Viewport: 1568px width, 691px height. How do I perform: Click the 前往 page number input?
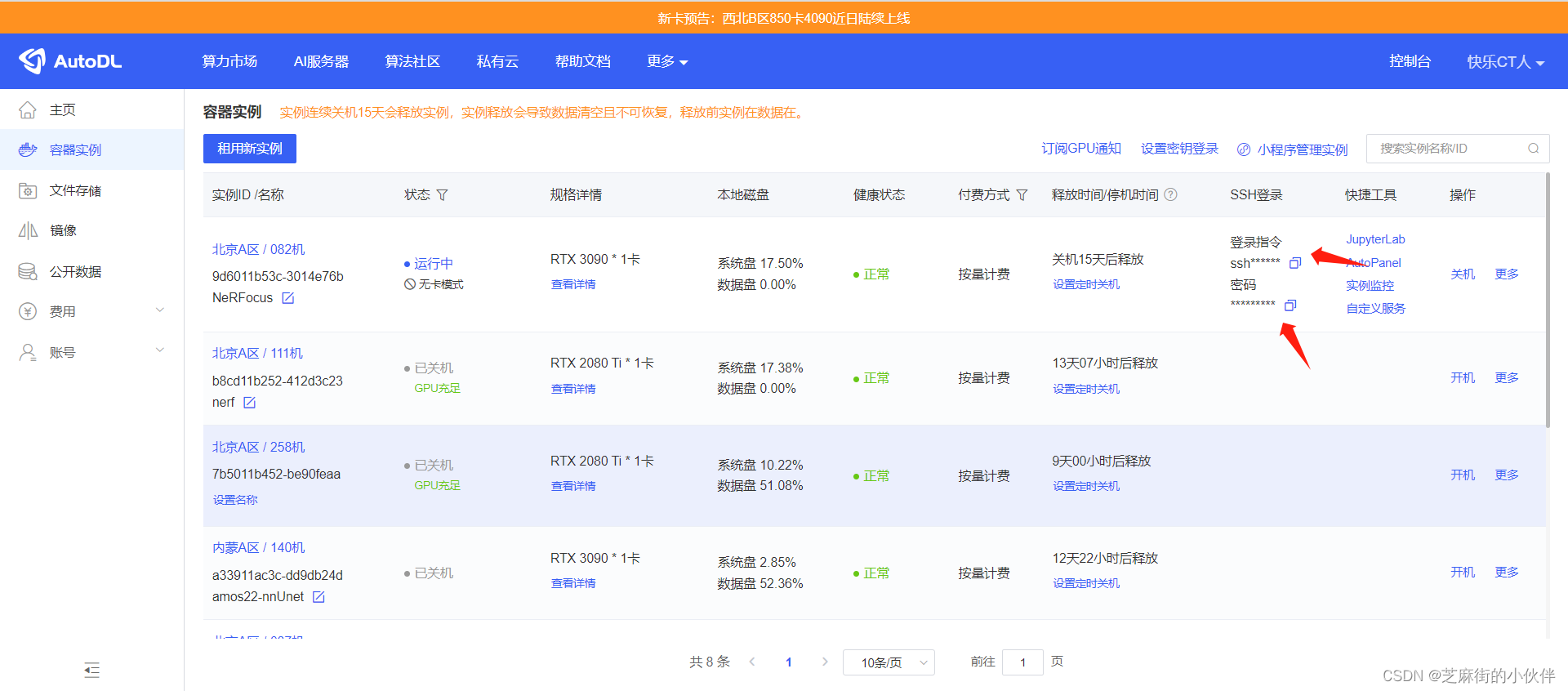click(1022, 662)
